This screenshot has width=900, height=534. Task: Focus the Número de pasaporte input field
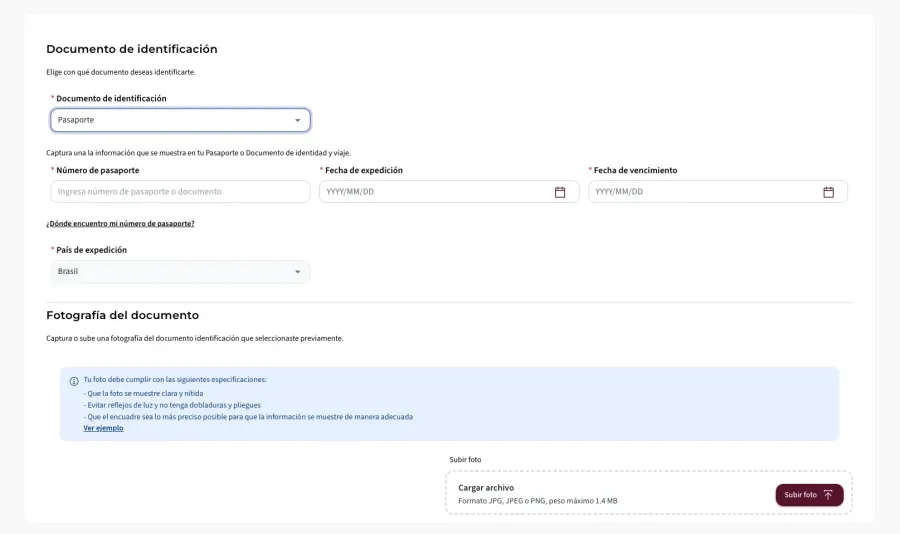(x=180, y=192)
